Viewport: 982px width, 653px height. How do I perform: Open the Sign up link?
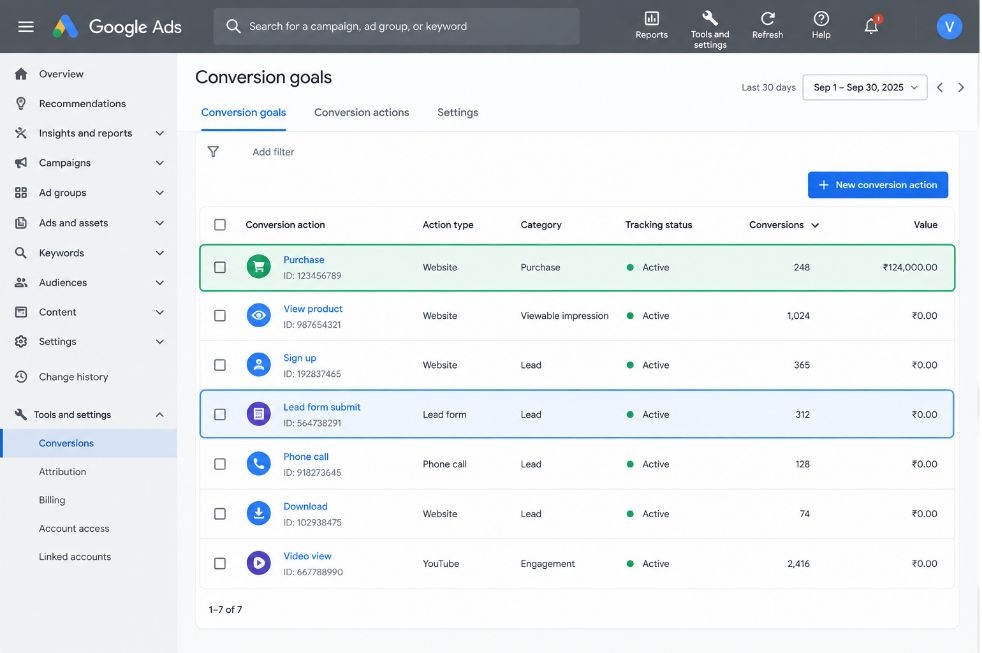click(x=299, y=357)
